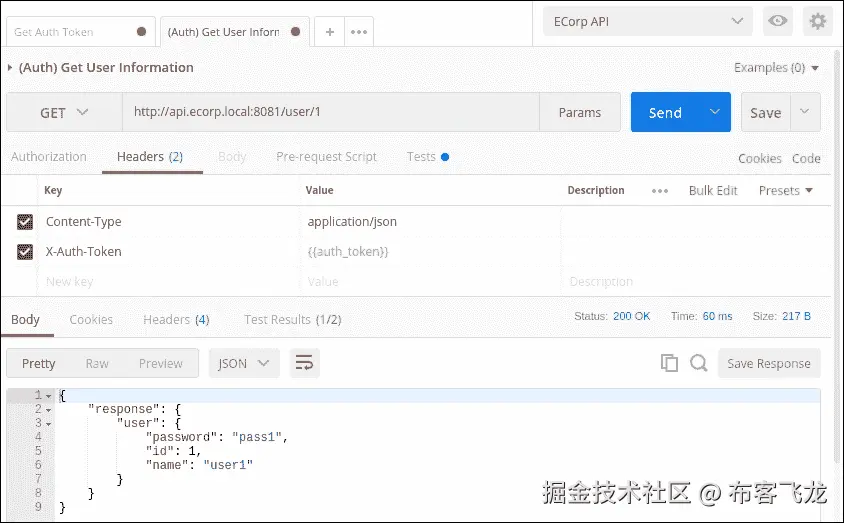
Task: Open the headers column options three dots
Action: [659, 191]
